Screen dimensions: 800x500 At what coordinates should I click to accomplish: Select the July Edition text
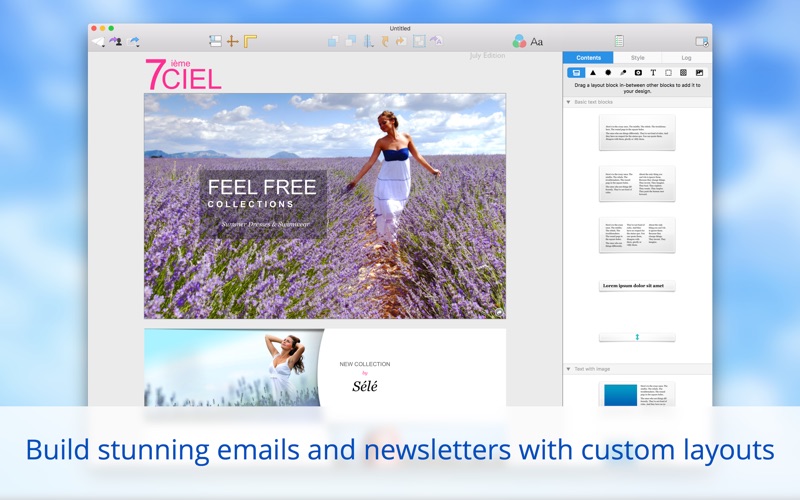pyautogui.click(x=487, y=56)
